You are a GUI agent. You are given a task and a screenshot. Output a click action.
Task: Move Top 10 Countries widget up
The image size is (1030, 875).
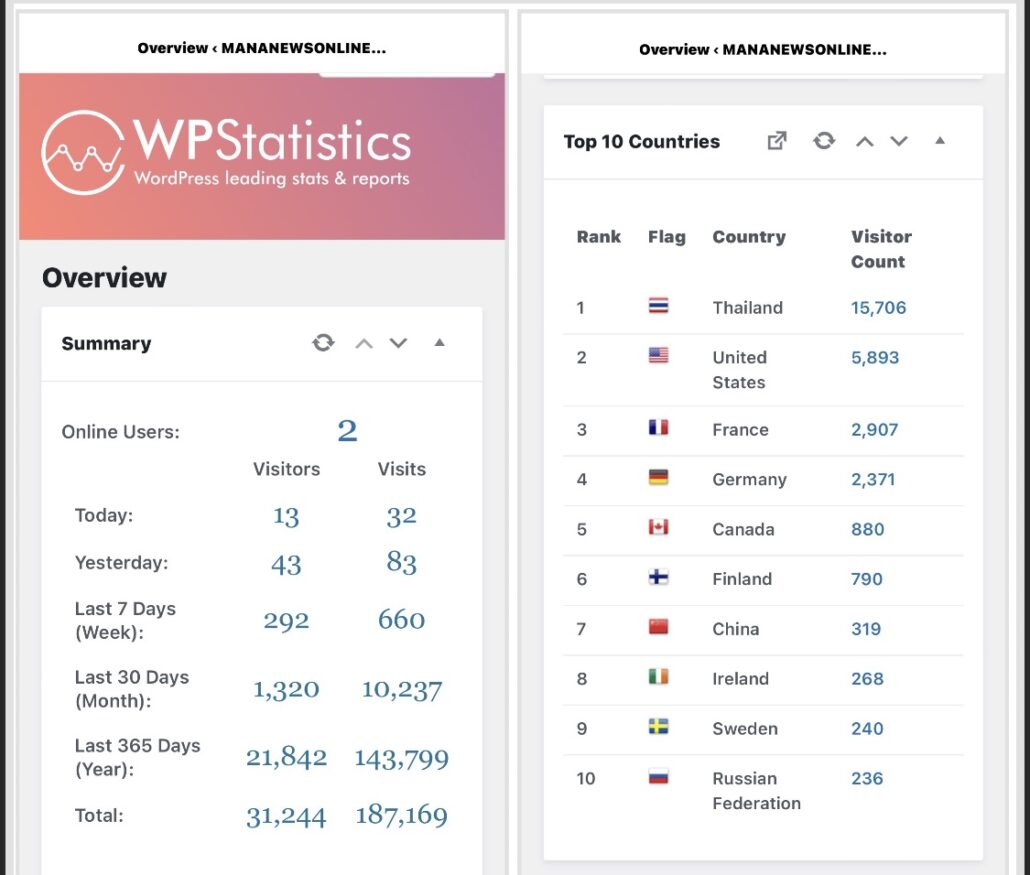[x=865, y=141]
